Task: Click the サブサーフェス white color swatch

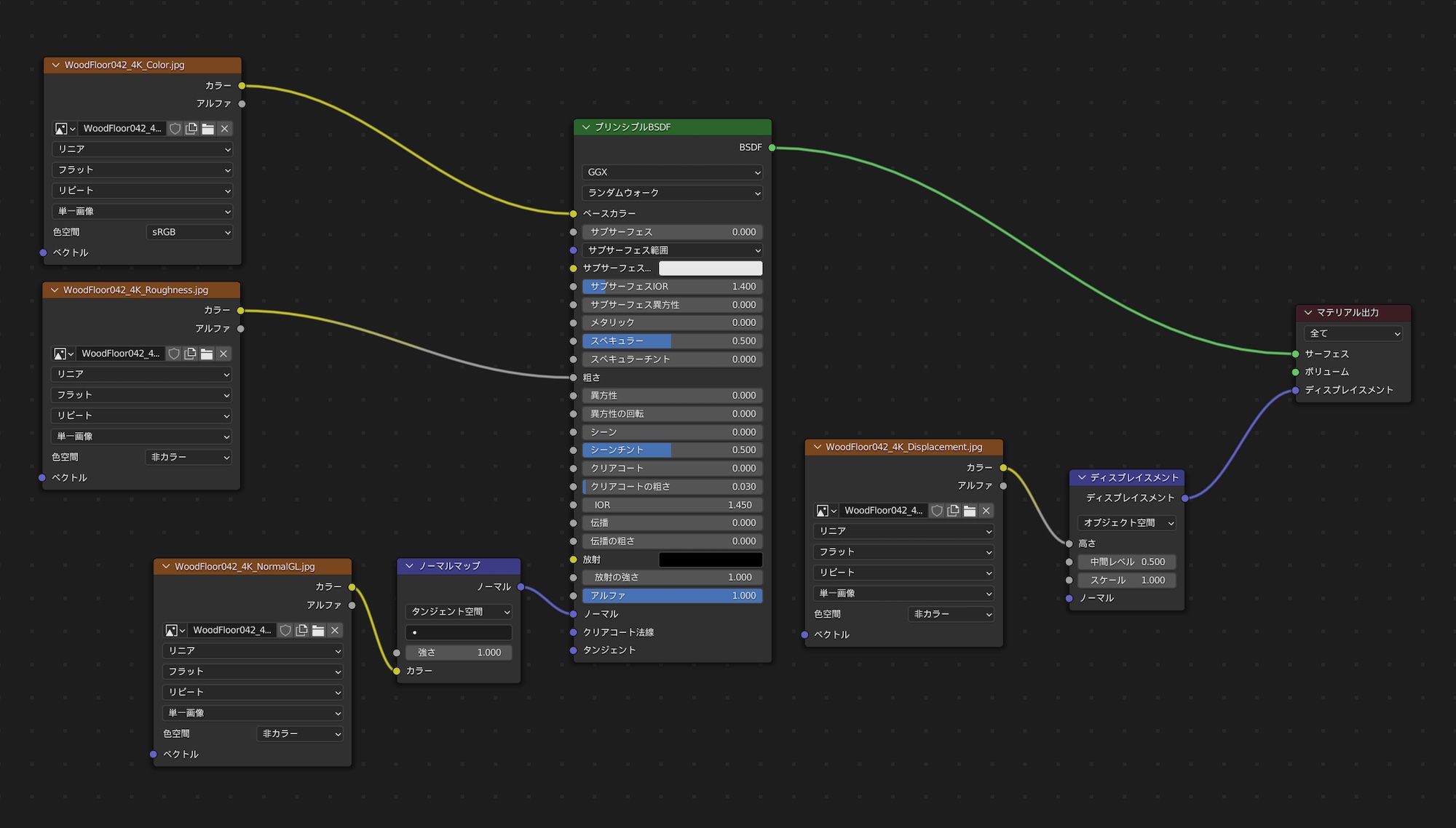Action: (710, 268)
